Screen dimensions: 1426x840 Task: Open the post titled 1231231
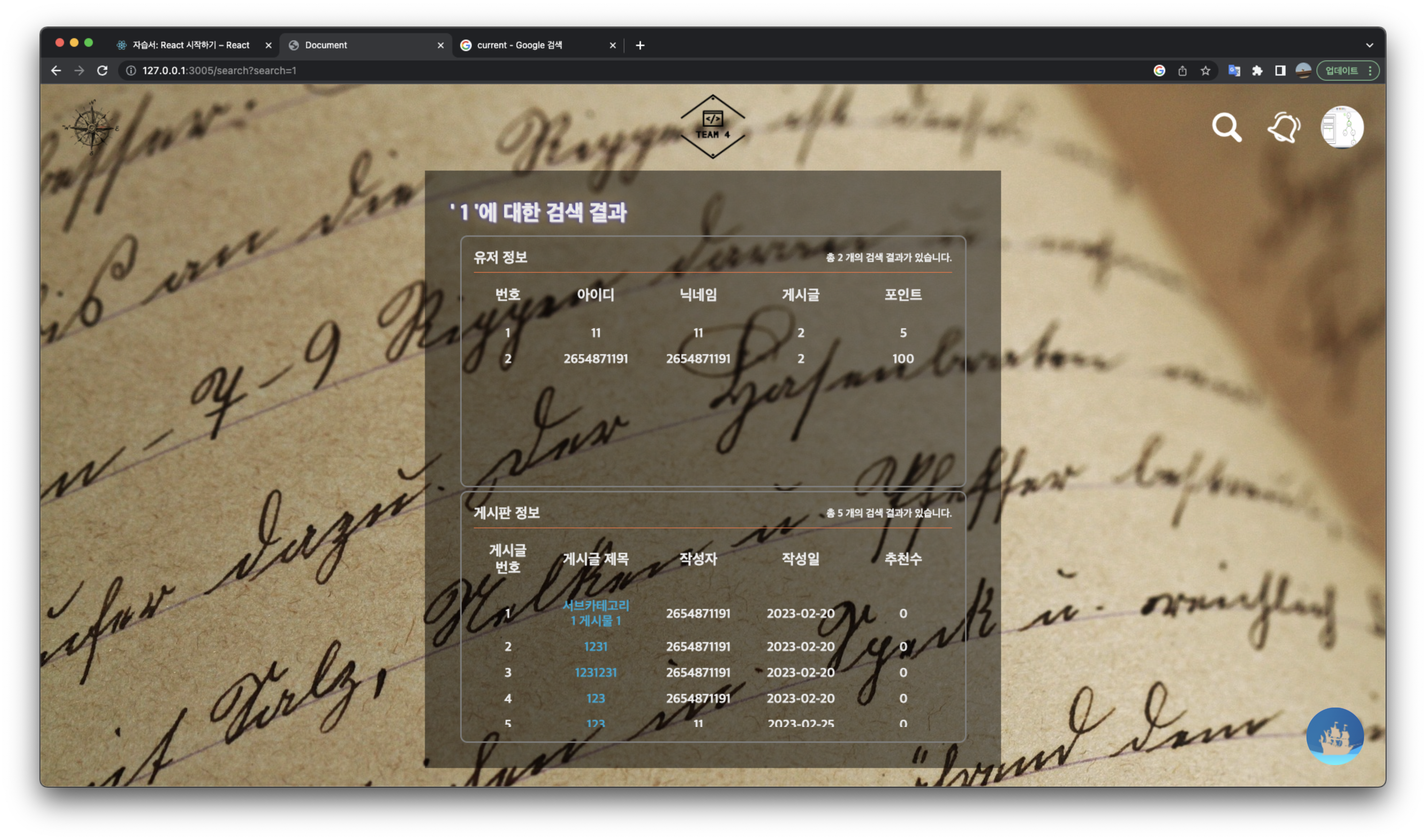point(595,672)
